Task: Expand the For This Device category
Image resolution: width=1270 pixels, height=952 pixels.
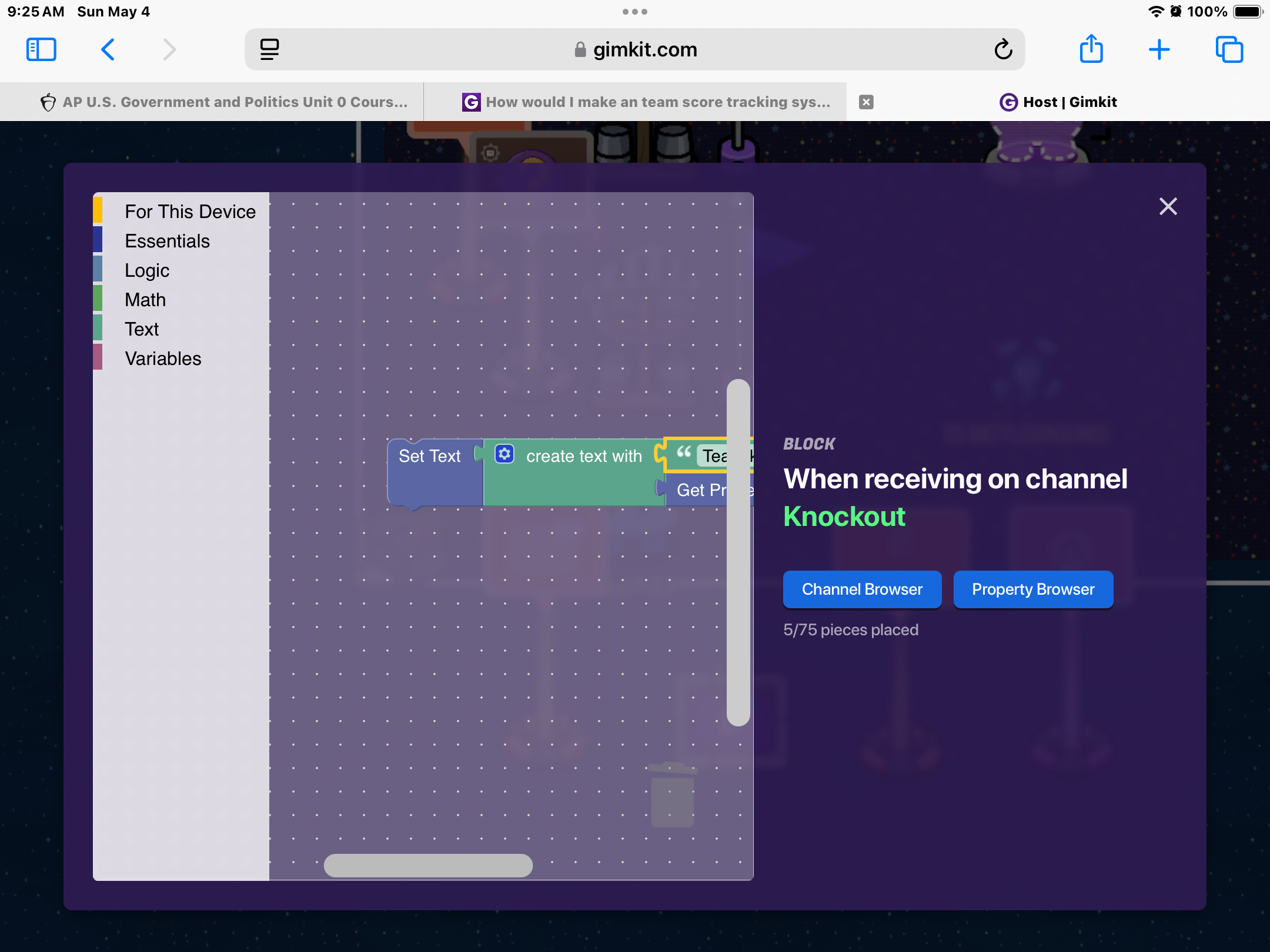Action: click(189, 212)
